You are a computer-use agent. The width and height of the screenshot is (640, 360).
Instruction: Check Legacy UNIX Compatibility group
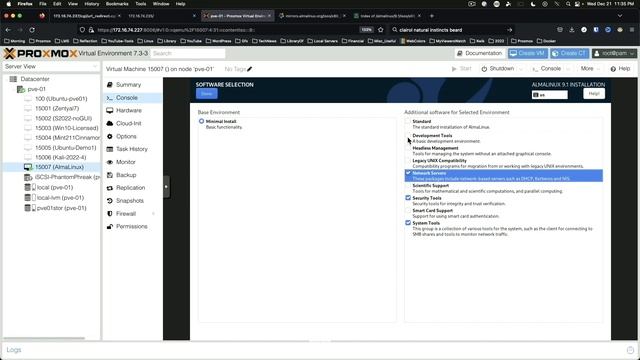point(408,160)
